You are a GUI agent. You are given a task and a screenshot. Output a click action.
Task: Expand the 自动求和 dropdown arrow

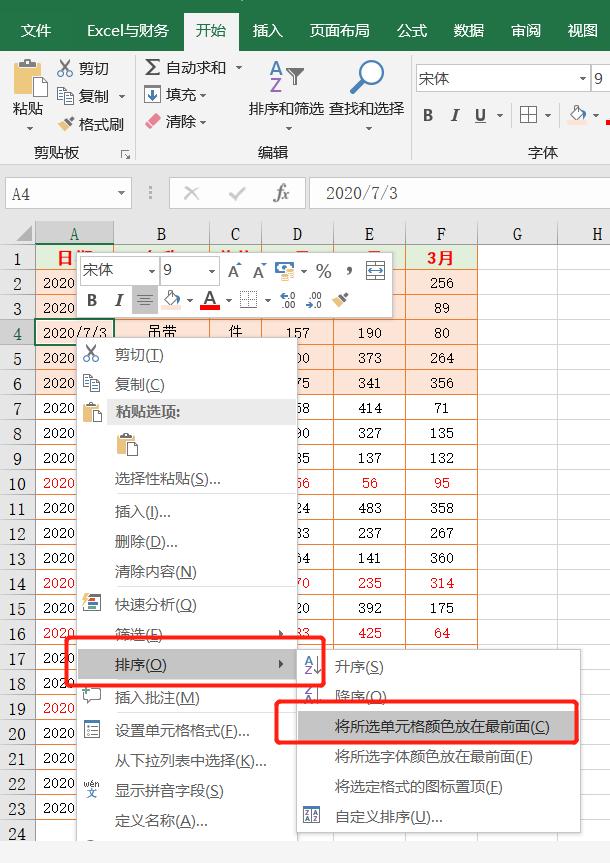pos(239,68)
